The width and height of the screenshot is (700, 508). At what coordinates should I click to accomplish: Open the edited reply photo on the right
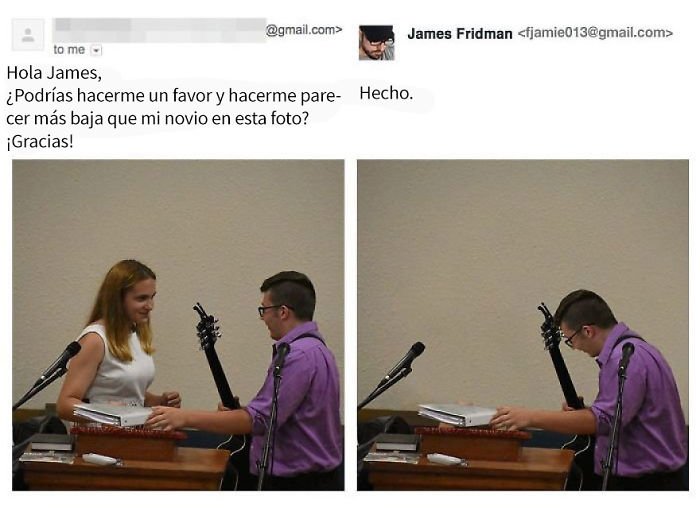pyautogui.click(x=523, y=325)
